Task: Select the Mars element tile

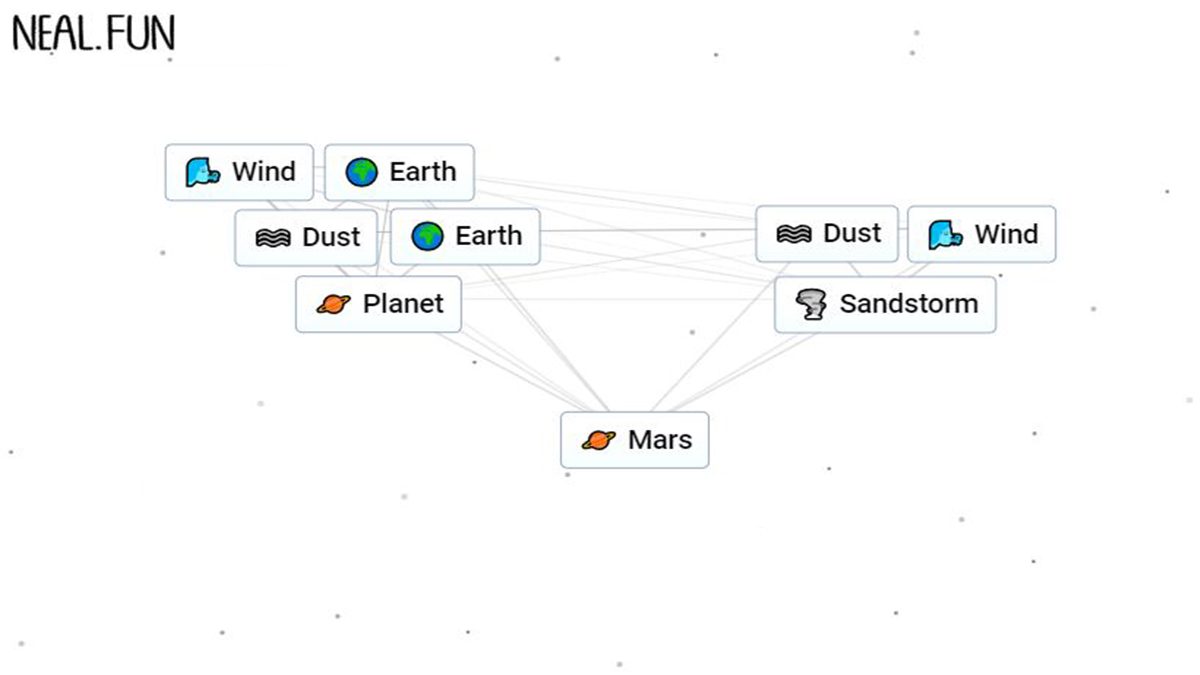Action: pyautogui.click(x=635, y=440)
